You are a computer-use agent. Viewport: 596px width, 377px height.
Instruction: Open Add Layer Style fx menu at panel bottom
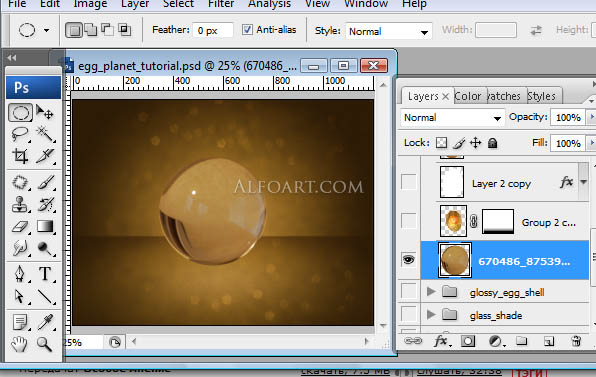(442, 341)
